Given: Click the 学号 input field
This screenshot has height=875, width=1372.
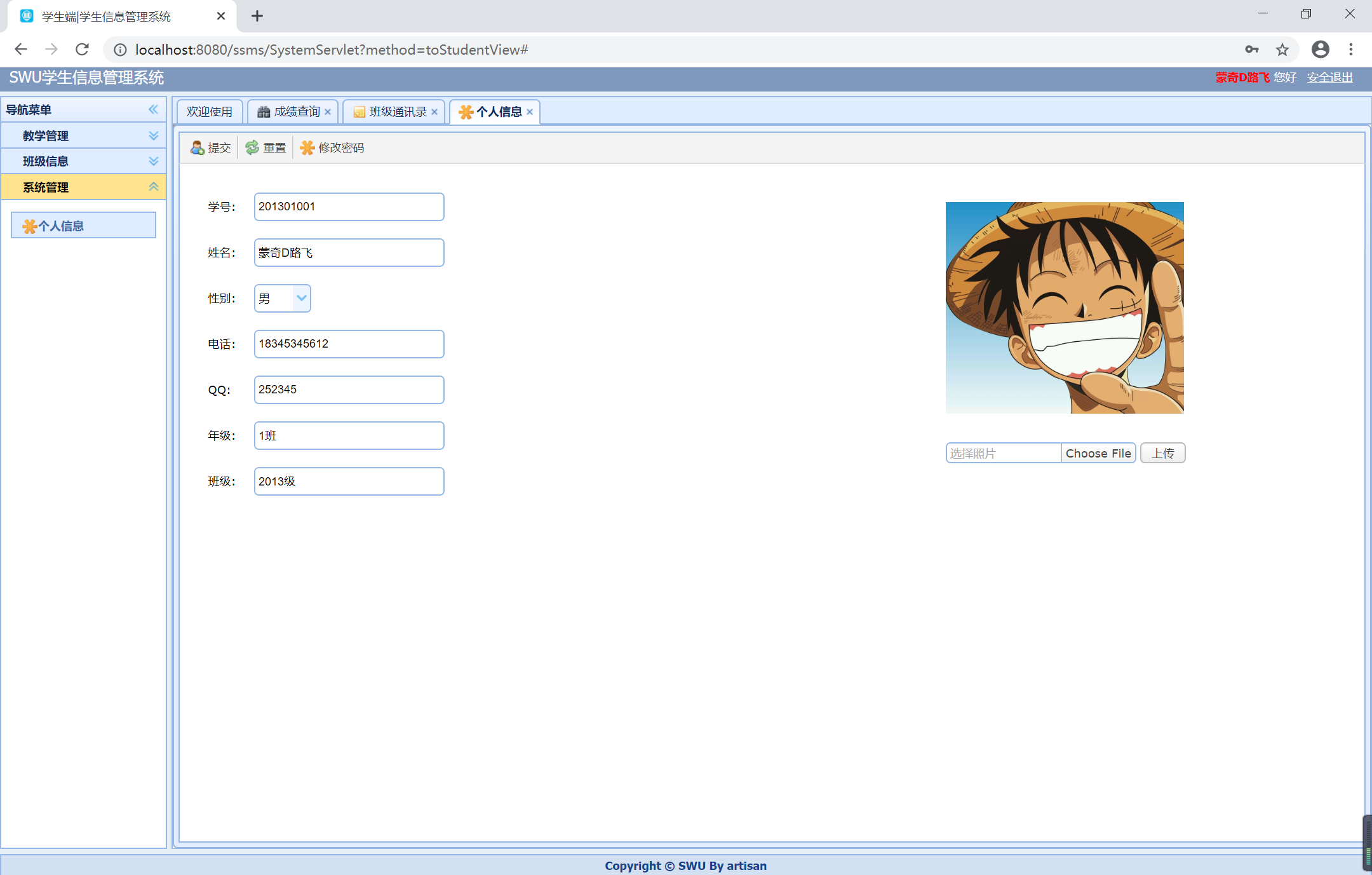Looking at the screenshot, I should click(x=349, y=207).
